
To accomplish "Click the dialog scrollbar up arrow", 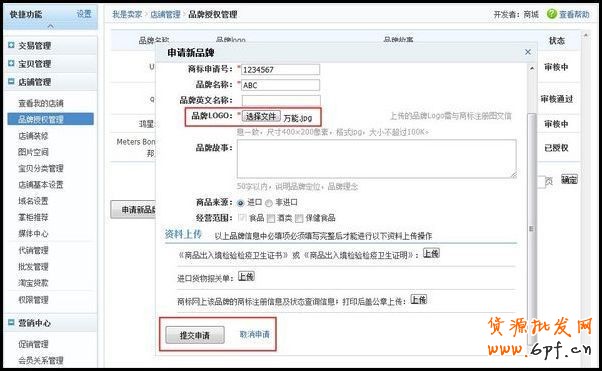I will pyautogui.click(x=532, y=69).
